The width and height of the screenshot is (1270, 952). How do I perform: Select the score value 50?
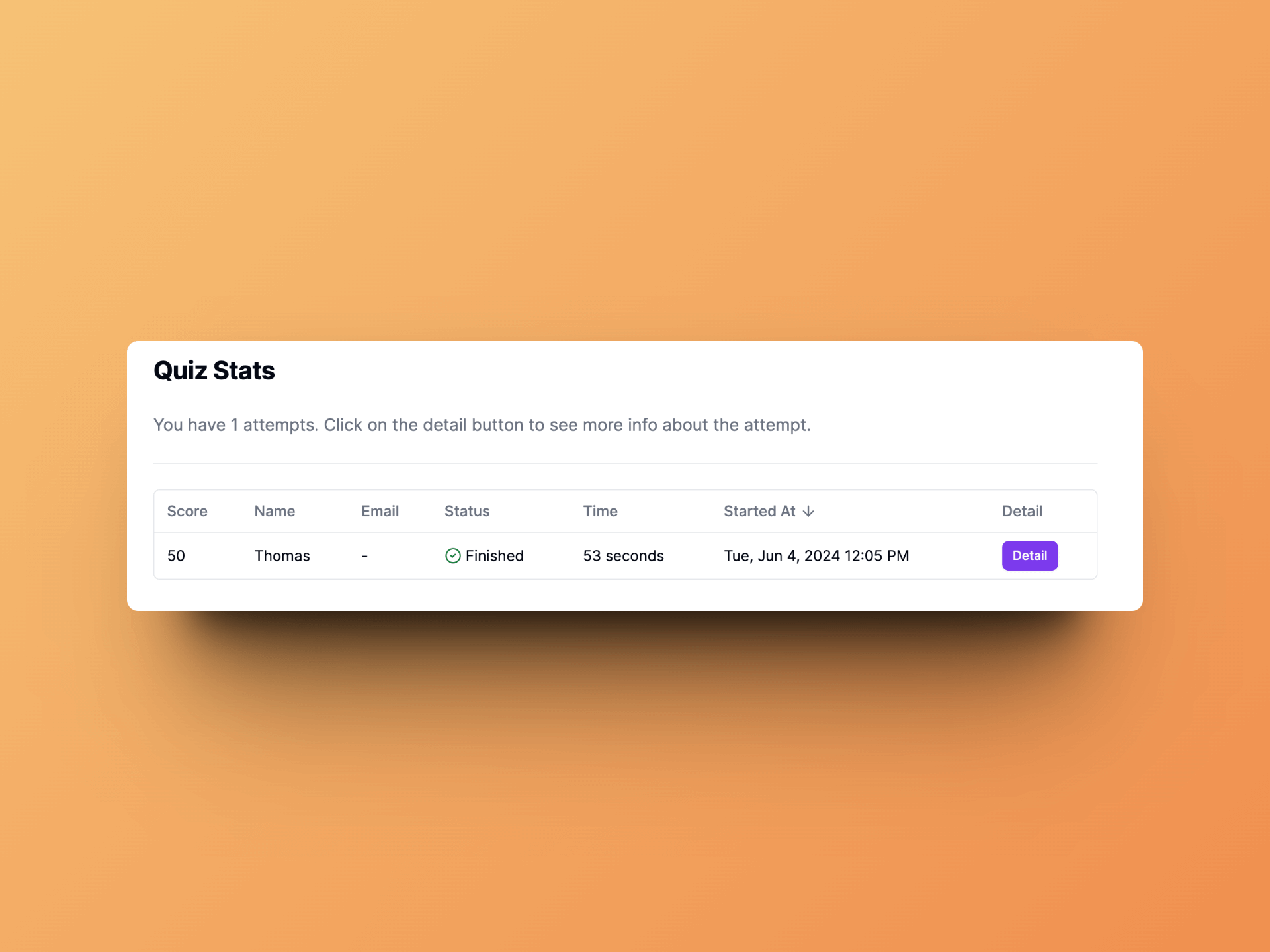[176, 556]
